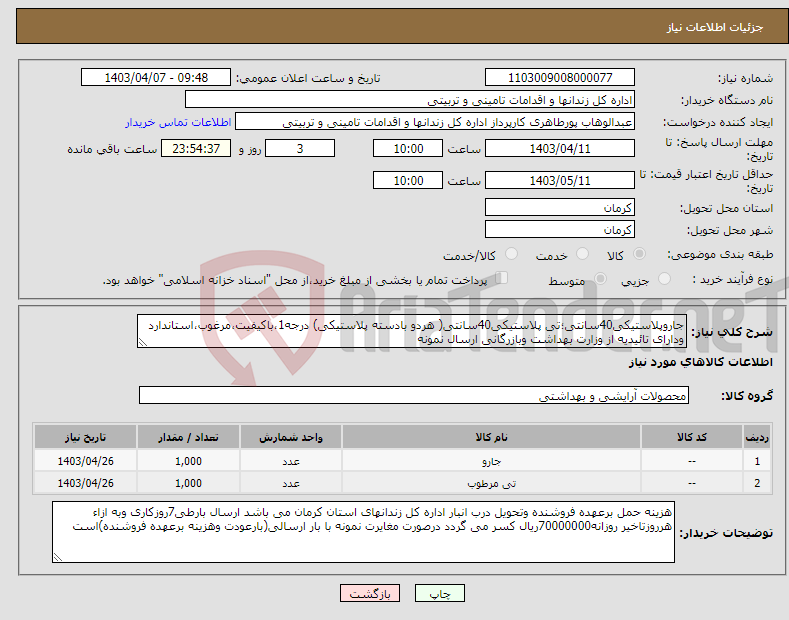
Task: Open buyer contact info link اطلاعات تماس خریدار
Action: click(178, 122)
